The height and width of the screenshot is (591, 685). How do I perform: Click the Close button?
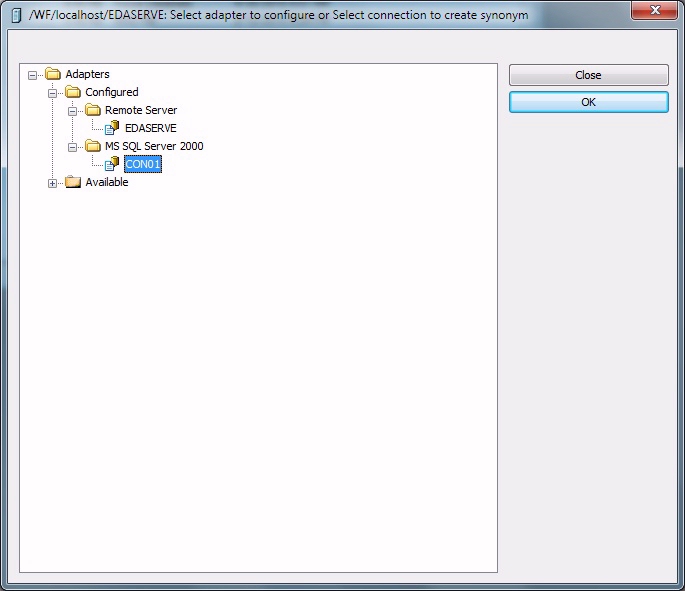[x=588, y=75]
